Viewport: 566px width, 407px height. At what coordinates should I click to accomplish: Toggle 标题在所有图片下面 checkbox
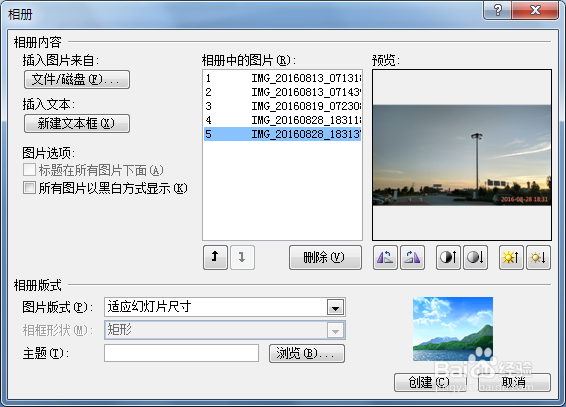click(29, 170)
